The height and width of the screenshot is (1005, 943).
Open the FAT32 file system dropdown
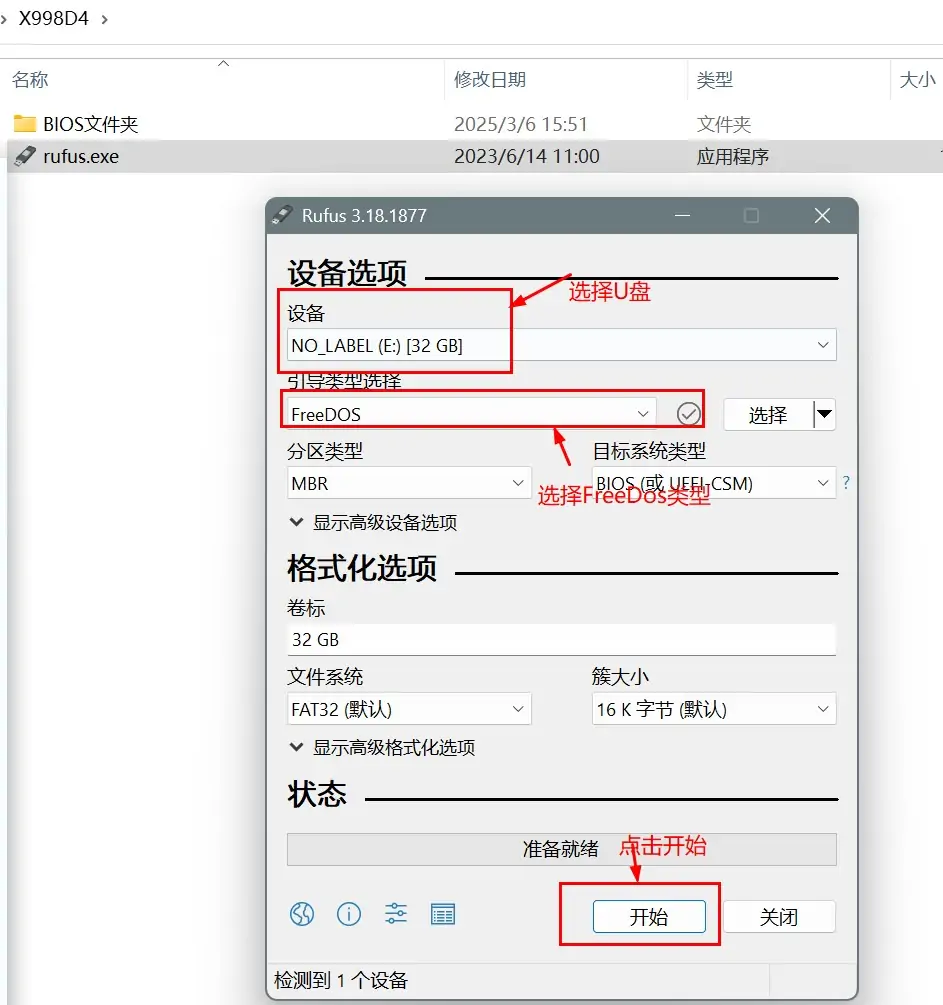tap(409, 709)
